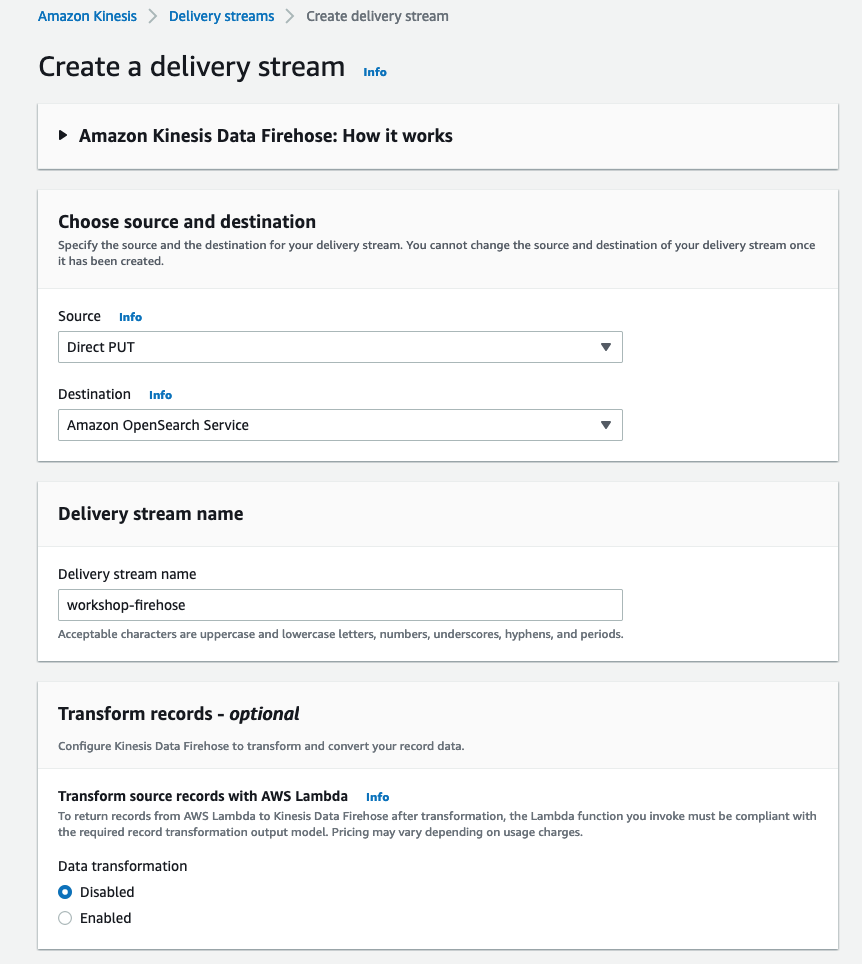The width and height of the screenshot is (862, 964).
Task: Click the Data transformation label
Action: coord(122,866)
